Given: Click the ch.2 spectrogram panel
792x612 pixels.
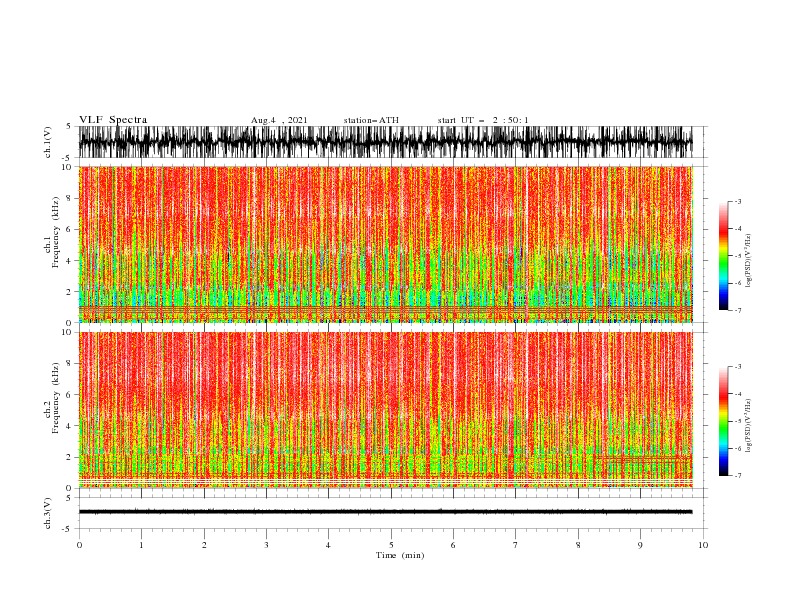Looking at the screenshot, I should click(386, 410).
